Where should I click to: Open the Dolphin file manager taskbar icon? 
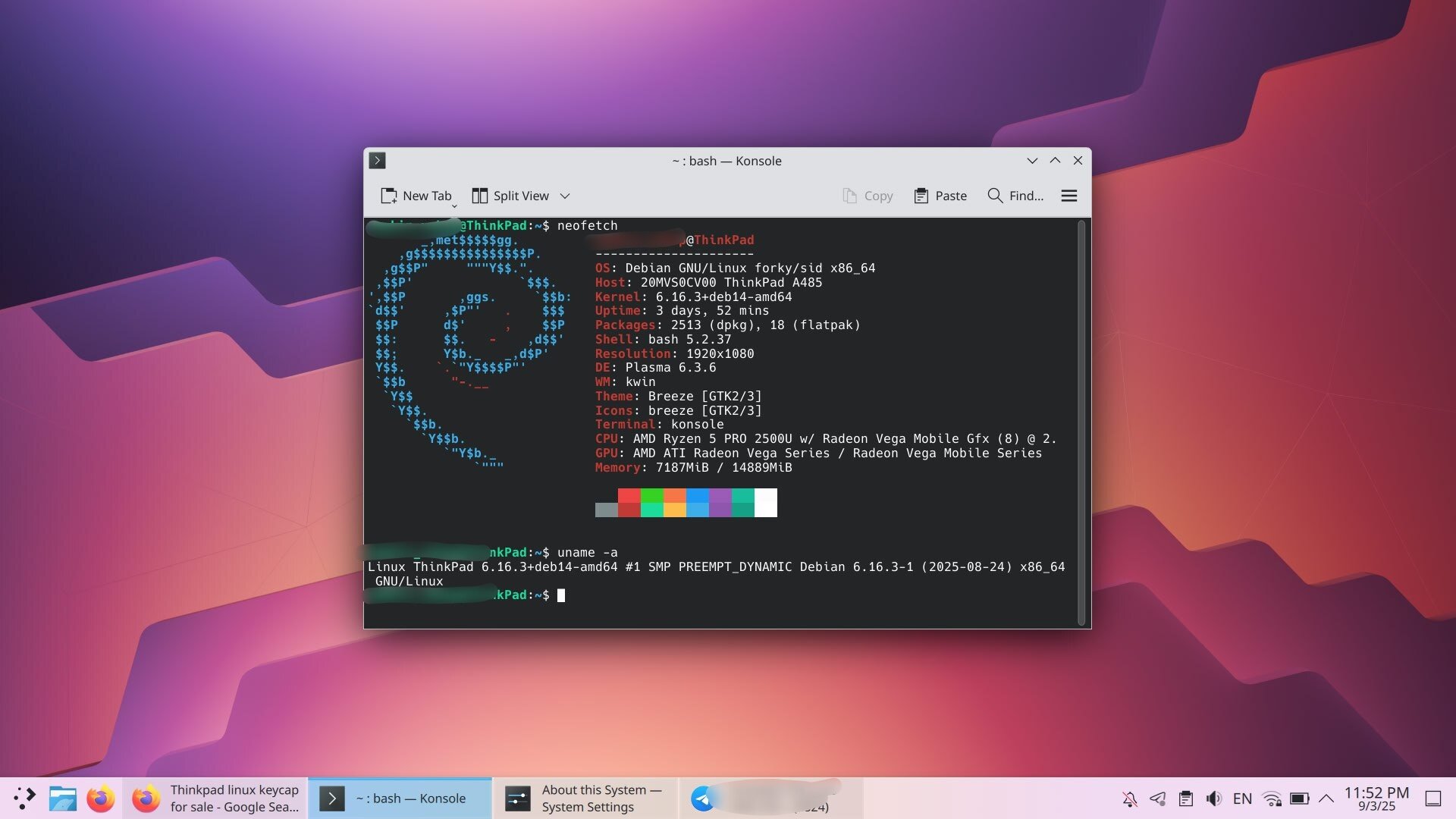pyautogui.click(x=63, y=798)
